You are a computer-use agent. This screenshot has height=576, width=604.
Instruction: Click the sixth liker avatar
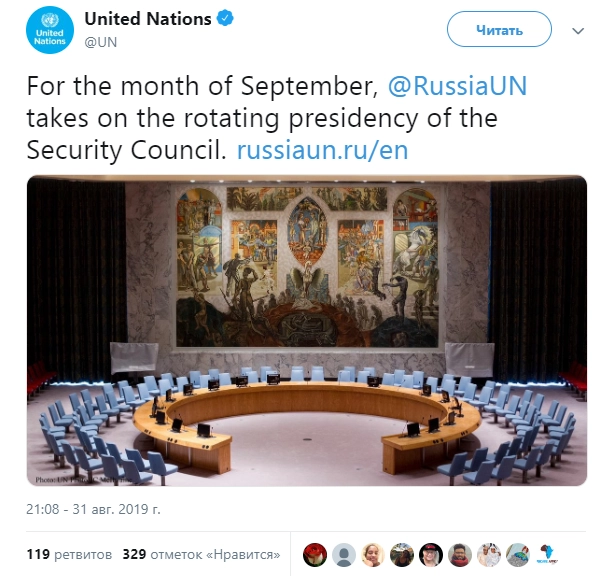tap(460, 554)
